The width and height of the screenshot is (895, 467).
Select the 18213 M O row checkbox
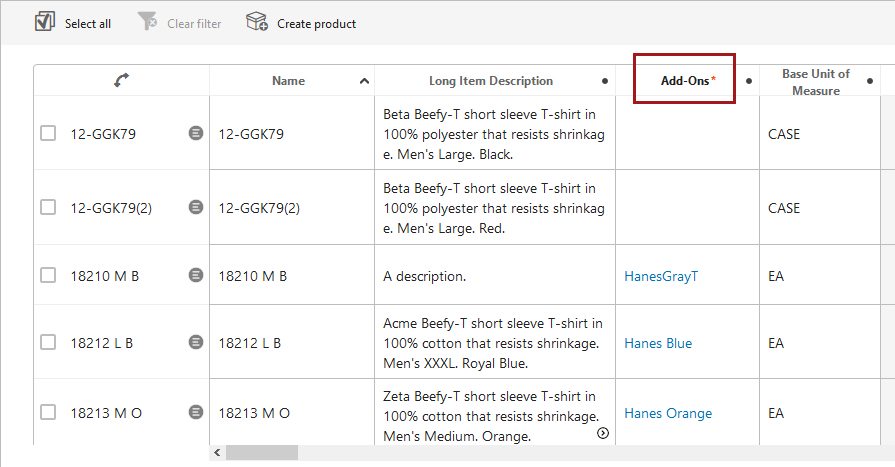coord(48,412)
